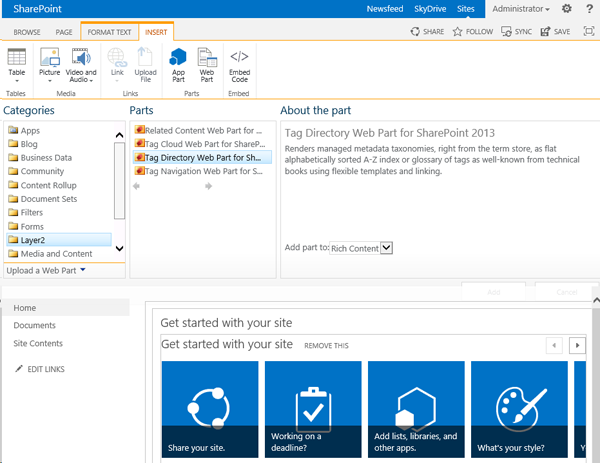This screenshot has height=463, width=600.
Task: Click REMOVE THIS link
Action: (x=326, y=346)
